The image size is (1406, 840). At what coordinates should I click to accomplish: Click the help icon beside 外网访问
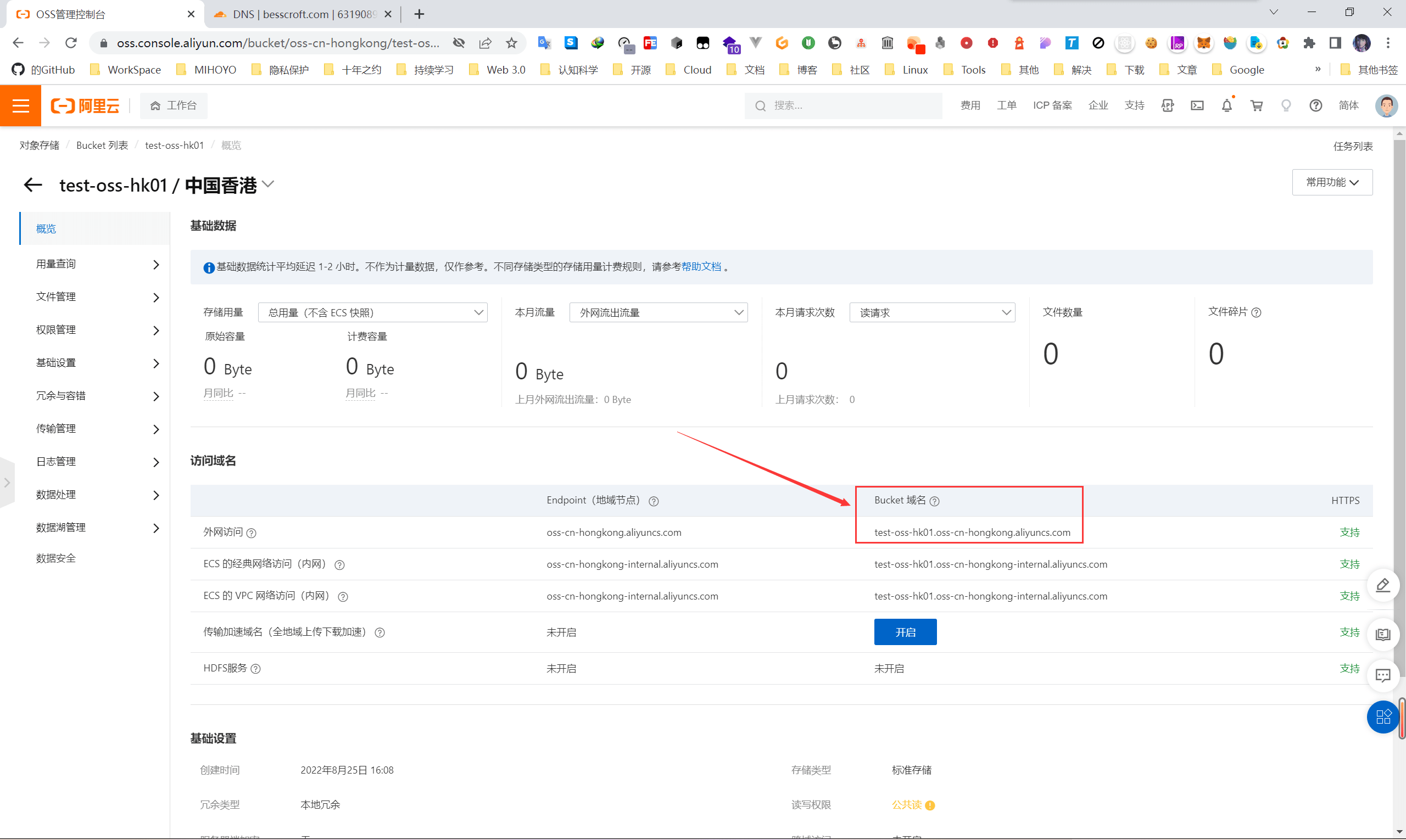252,533
